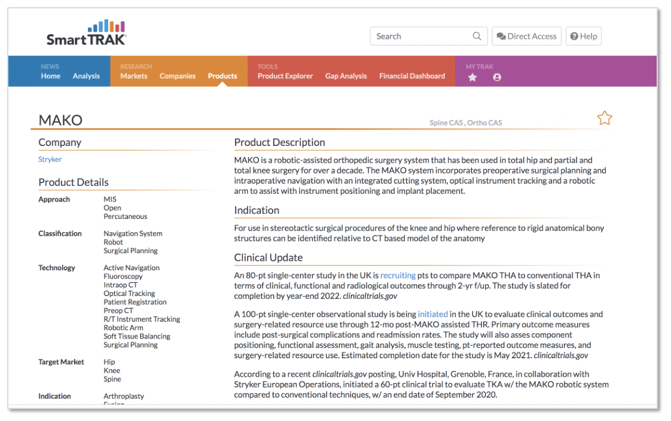Click the 'Robotic Arm' technology entry
Image resolution: width=671 pixels, height=421 pixels.
pyautogui.click(x=123, y=328)
